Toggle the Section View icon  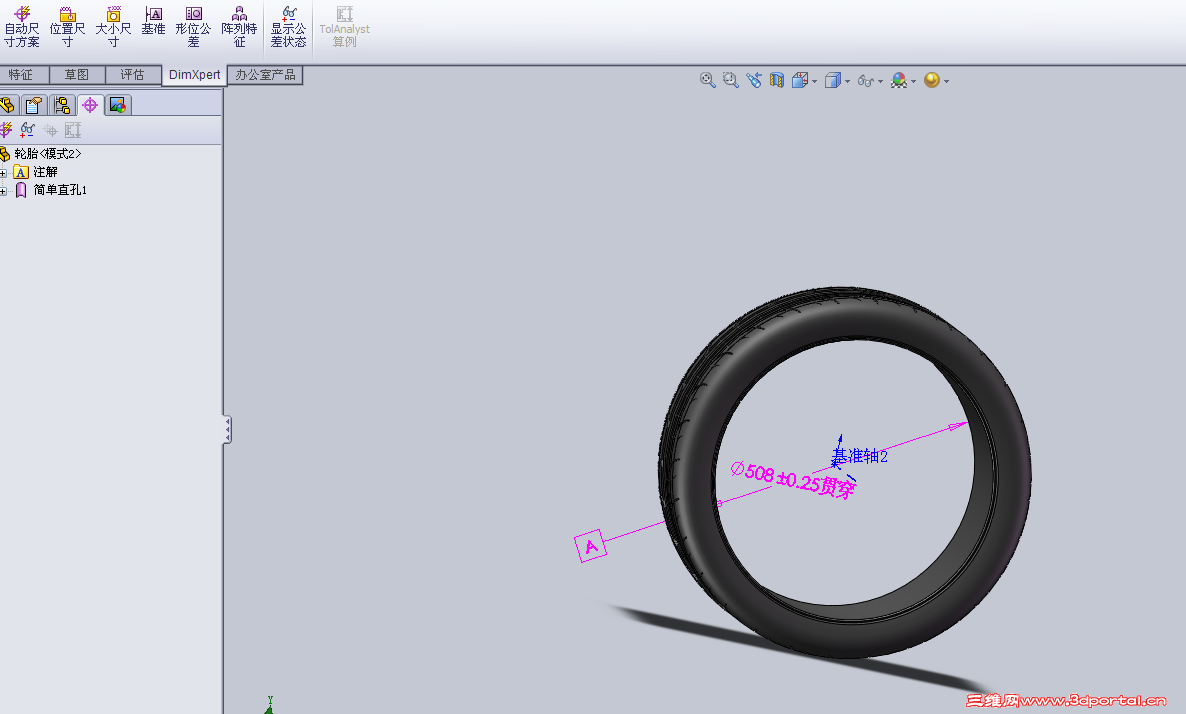777,80
